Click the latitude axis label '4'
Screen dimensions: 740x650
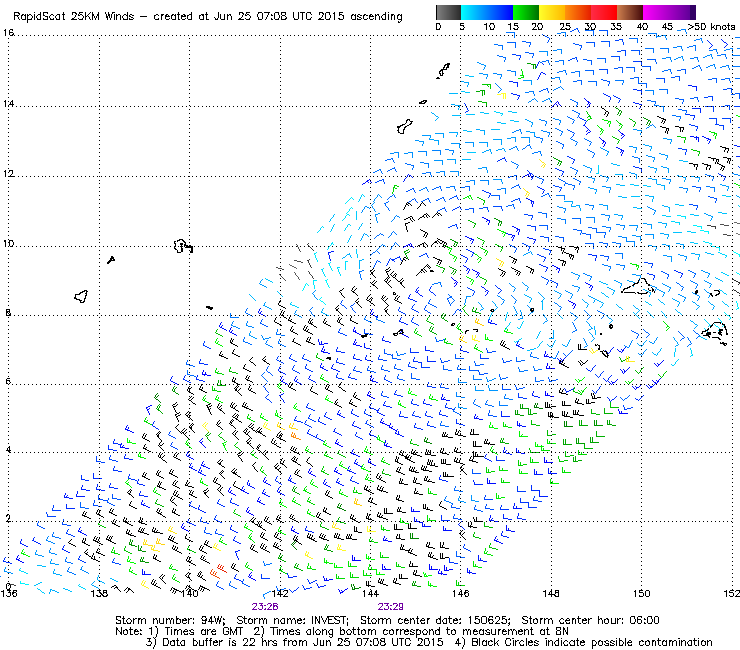(x=8, y=450)
